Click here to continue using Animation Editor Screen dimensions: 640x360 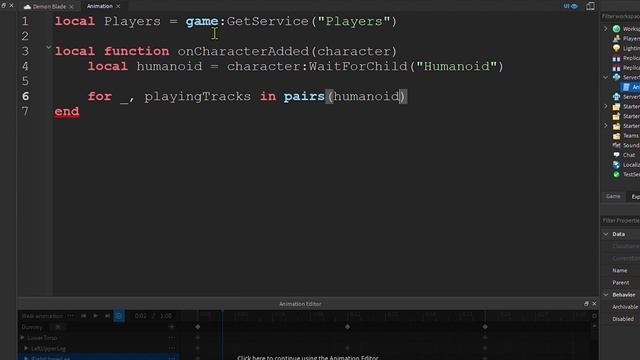pos(308,357)
